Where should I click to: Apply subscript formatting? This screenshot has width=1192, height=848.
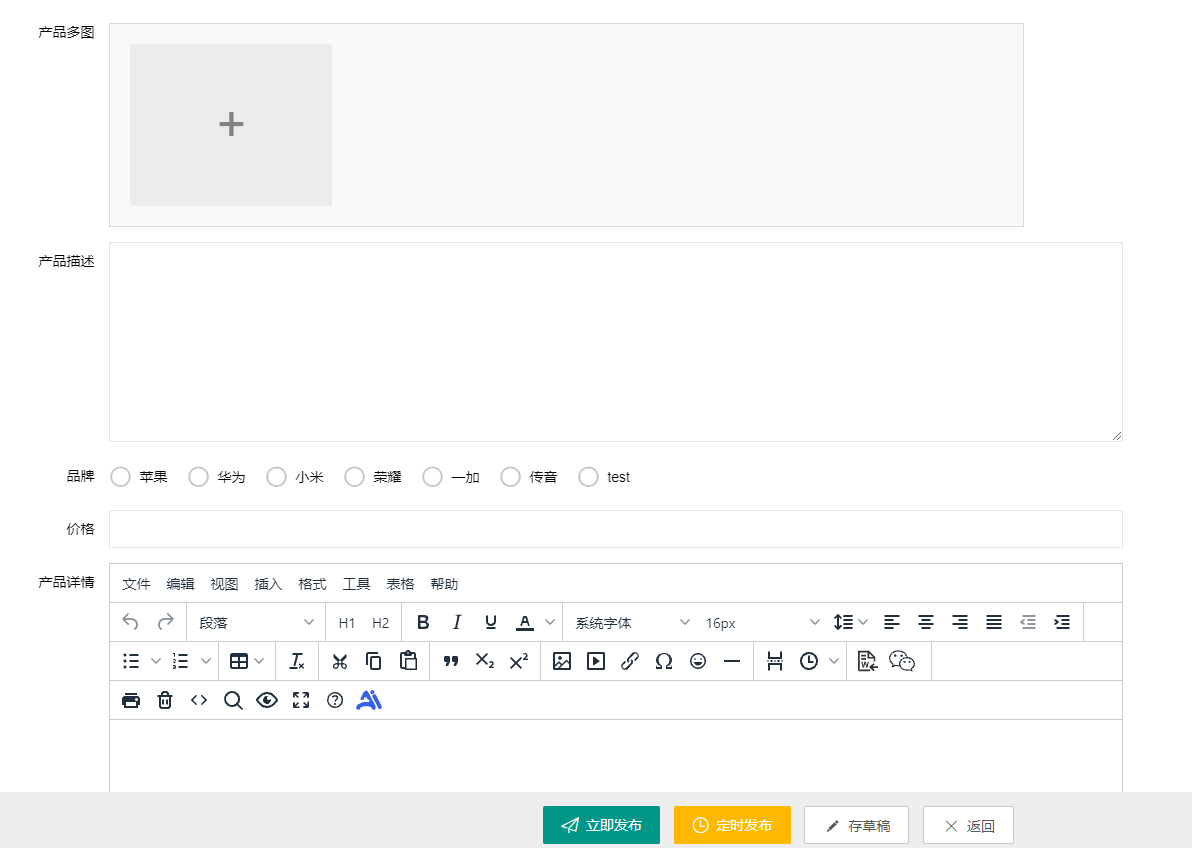point(485,661)
